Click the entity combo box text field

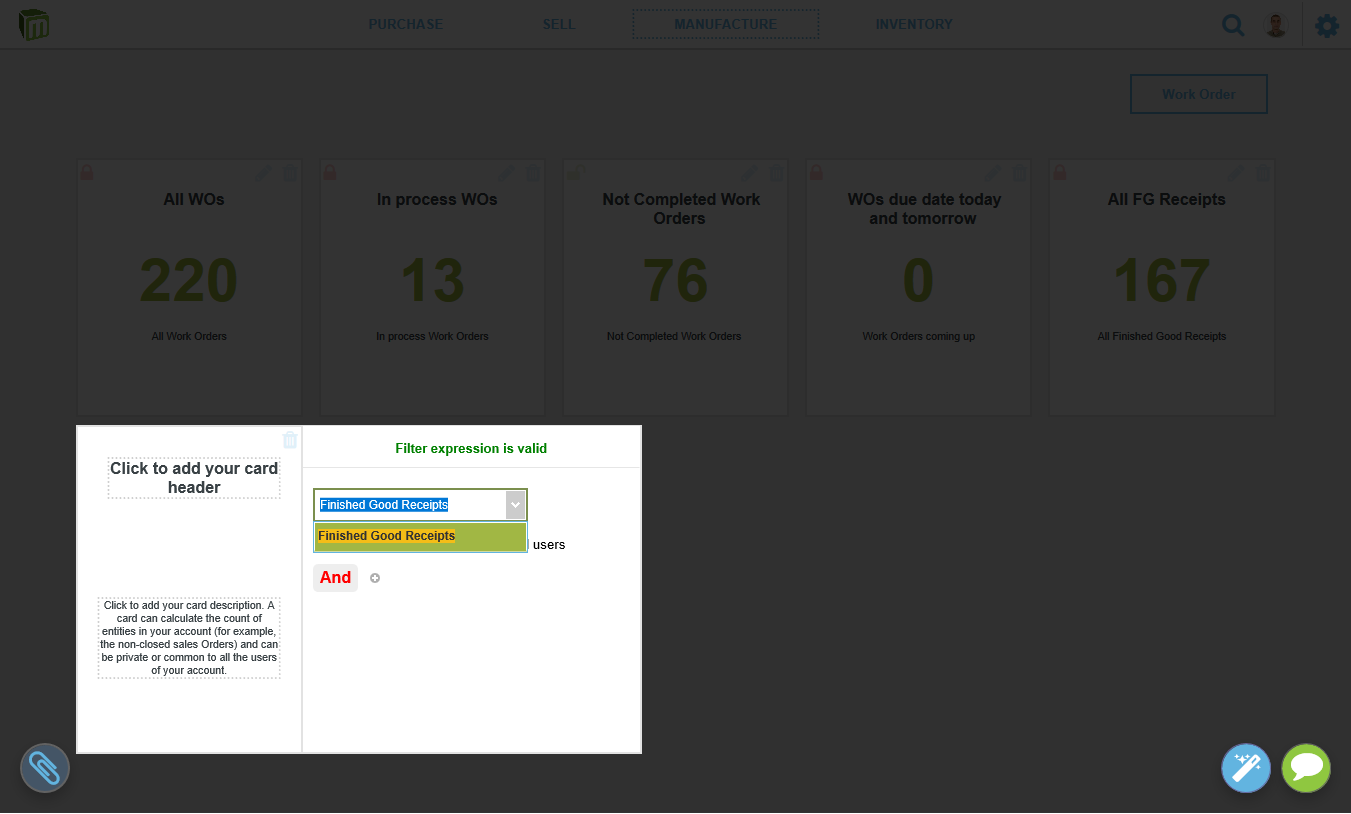411,505
